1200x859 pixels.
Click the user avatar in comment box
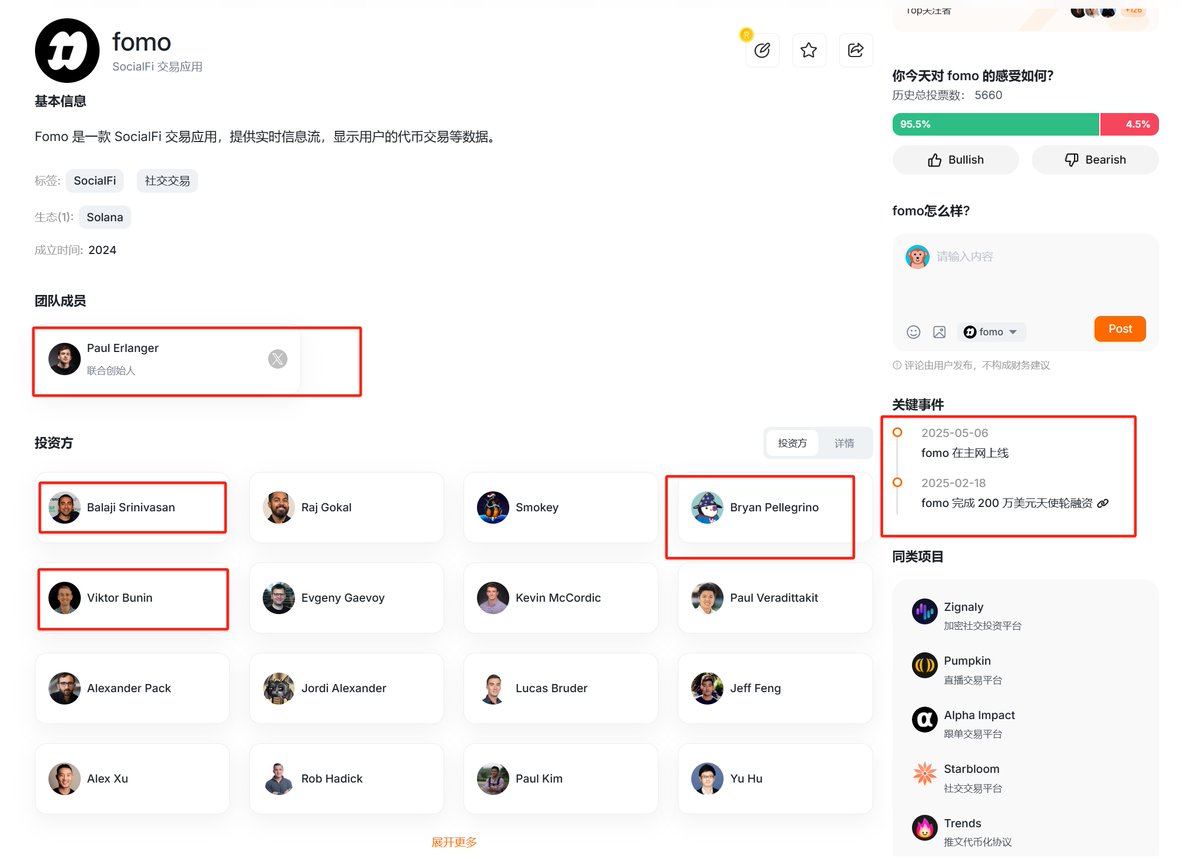(917, 257)
